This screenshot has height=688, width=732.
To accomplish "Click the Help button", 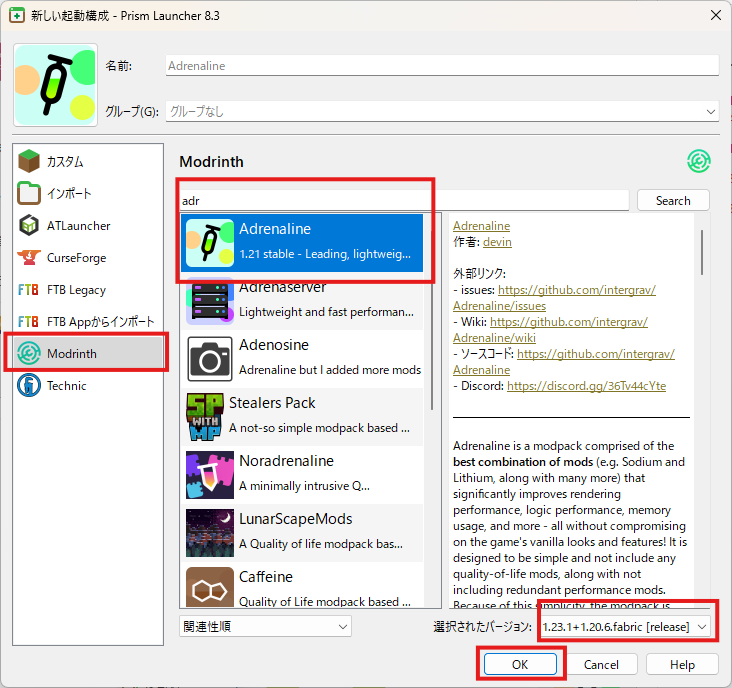I will click(682, 664).
